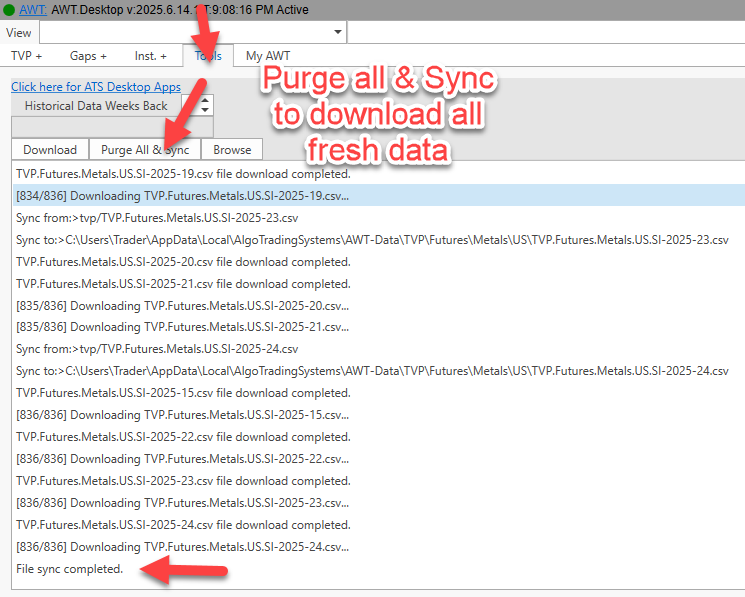
Task: Click the Browse button
Action: [232, 150]
